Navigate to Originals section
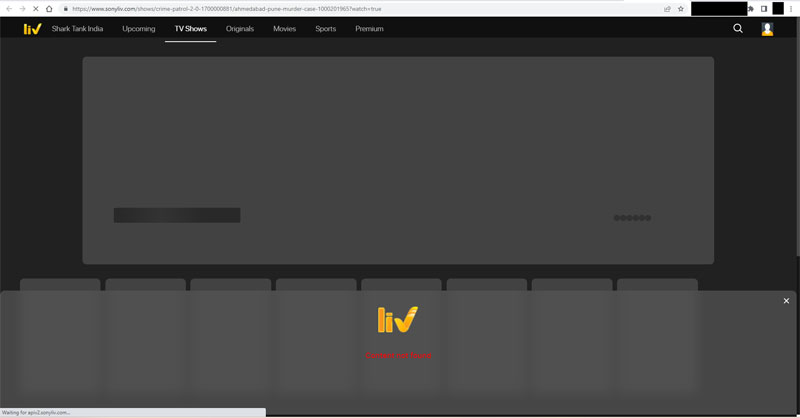This screenshot has height=418, width=800. [x=240, y=29]
